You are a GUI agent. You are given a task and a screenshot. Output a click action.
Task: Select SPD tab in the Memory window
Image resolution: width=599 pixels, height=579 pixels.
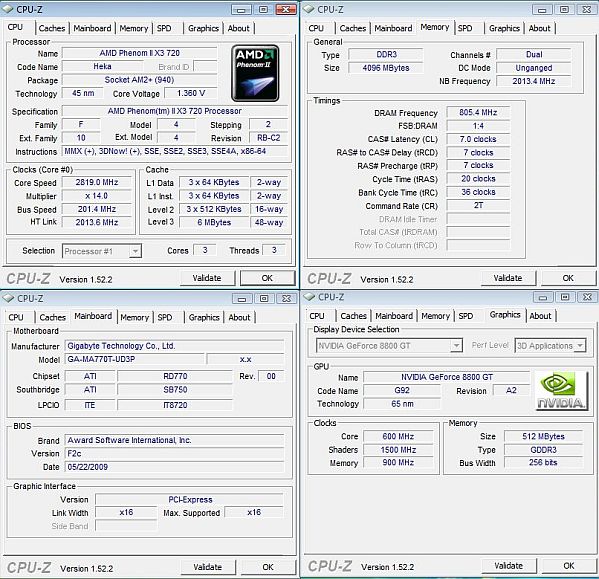[x=465, y=28]
